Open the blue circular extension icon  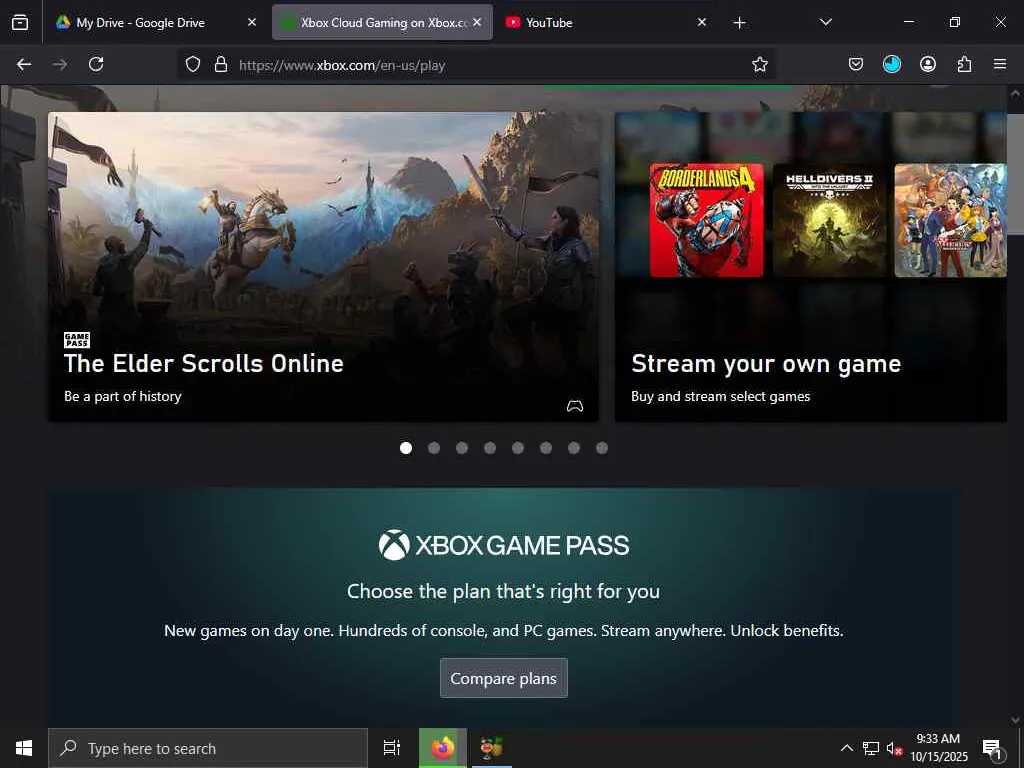click(x=891, y=64)
